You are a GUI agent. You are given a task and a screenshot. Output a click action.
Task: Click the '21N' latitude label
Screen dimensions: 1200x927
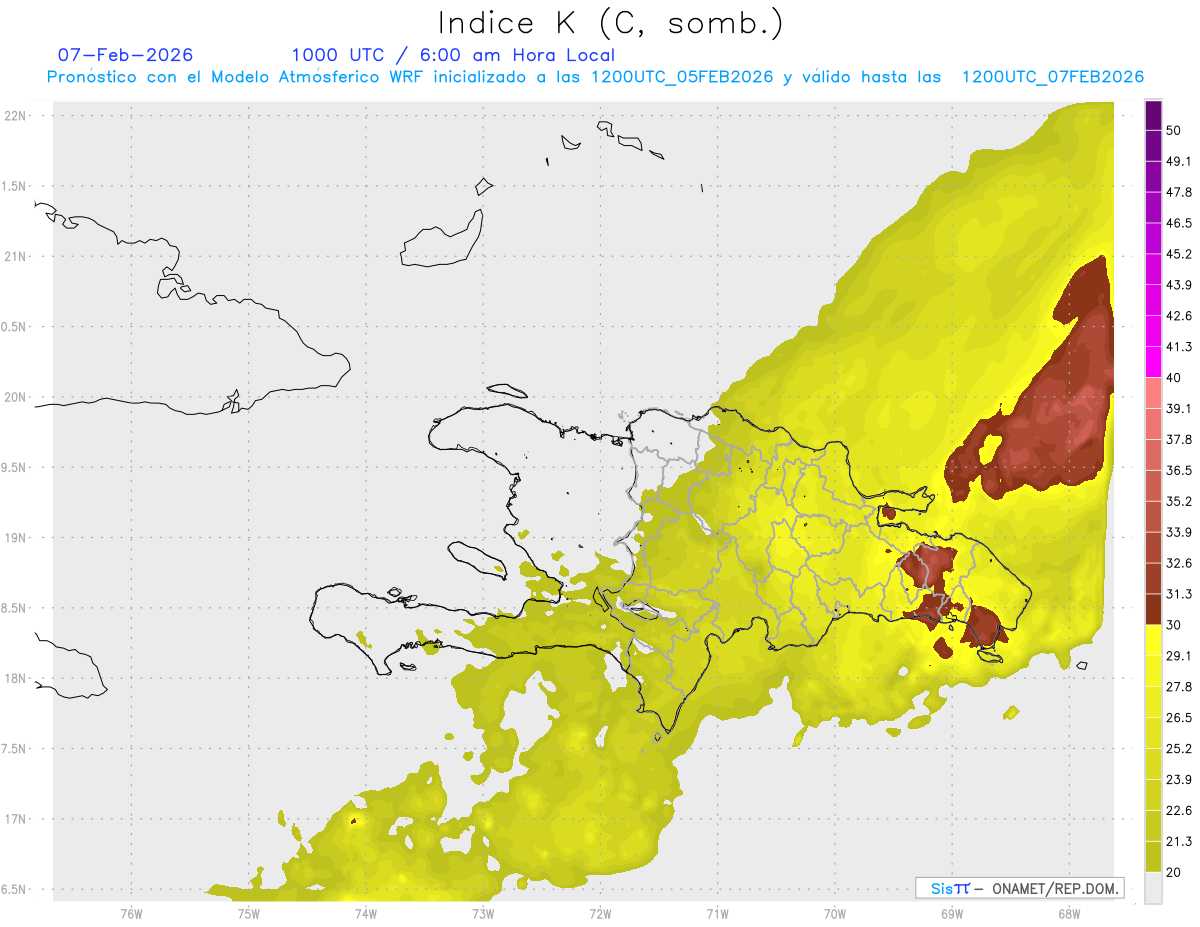tap(15, 256)
